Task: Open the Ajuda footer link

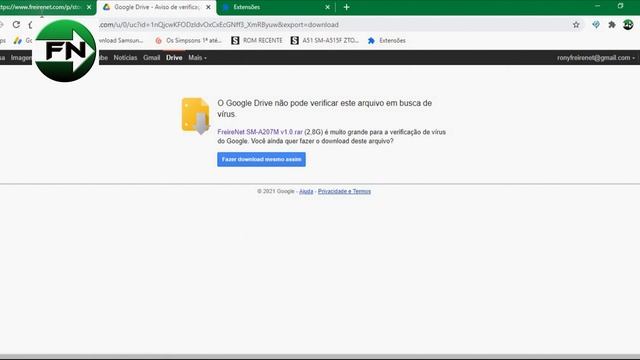Action: point(306,191)
